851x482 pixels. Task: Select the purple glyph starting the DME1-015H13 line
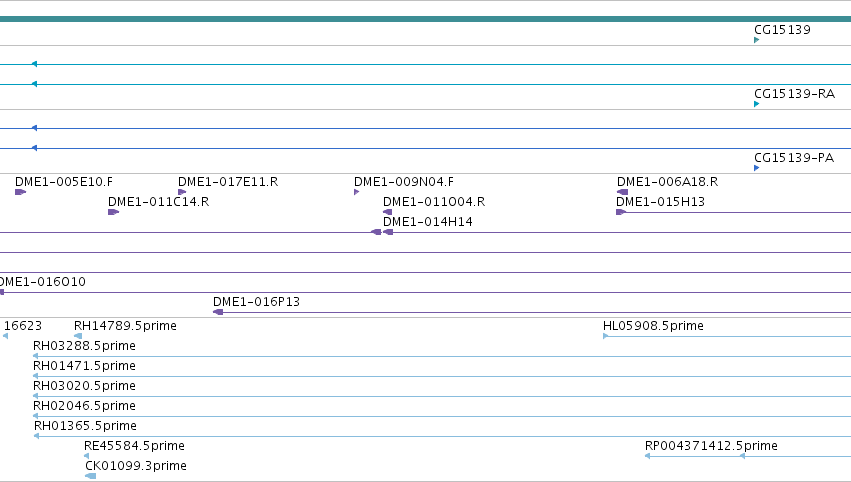621,212
